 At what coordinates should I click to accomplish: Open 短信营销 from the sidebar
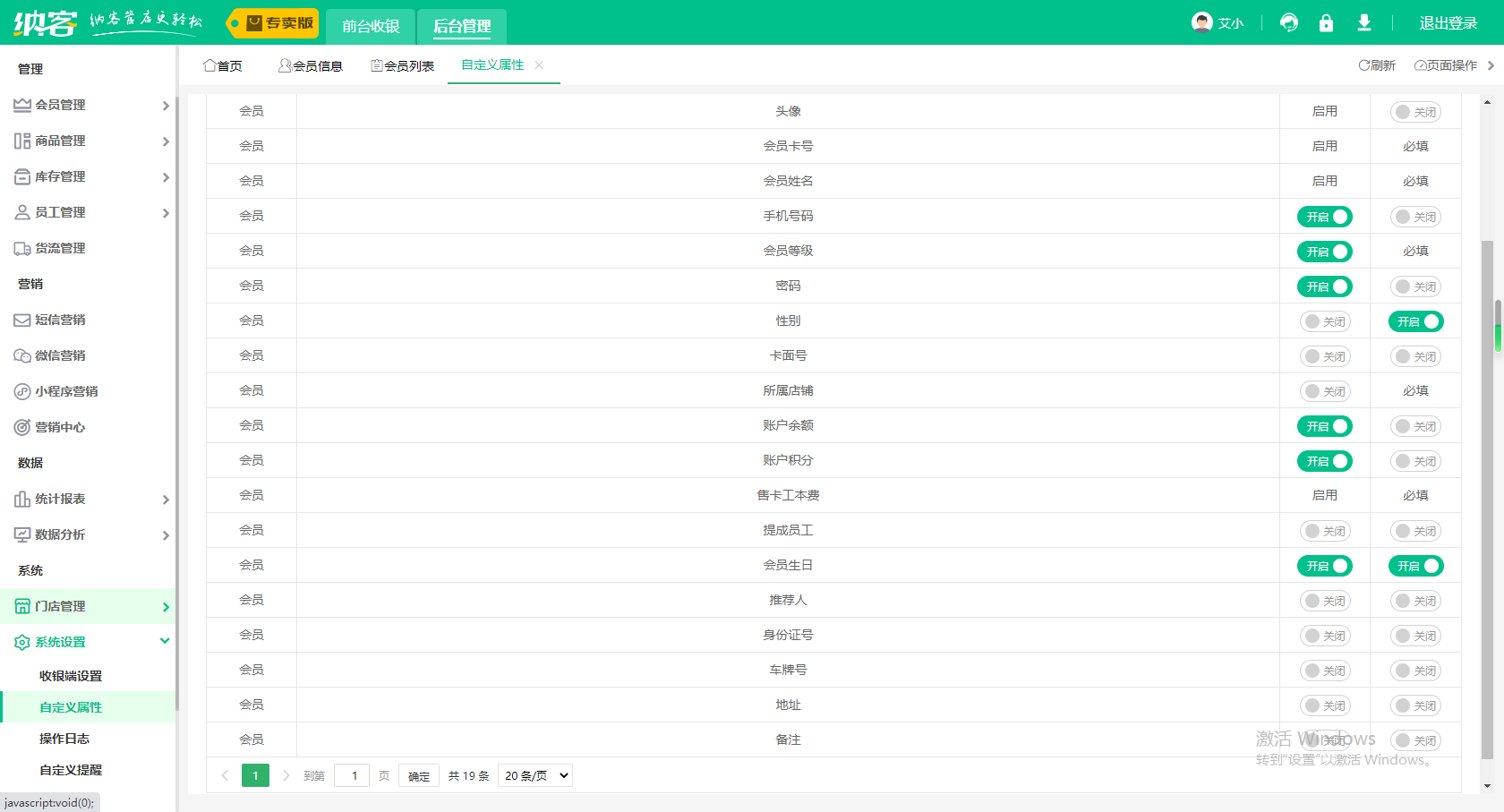point(60,320)
